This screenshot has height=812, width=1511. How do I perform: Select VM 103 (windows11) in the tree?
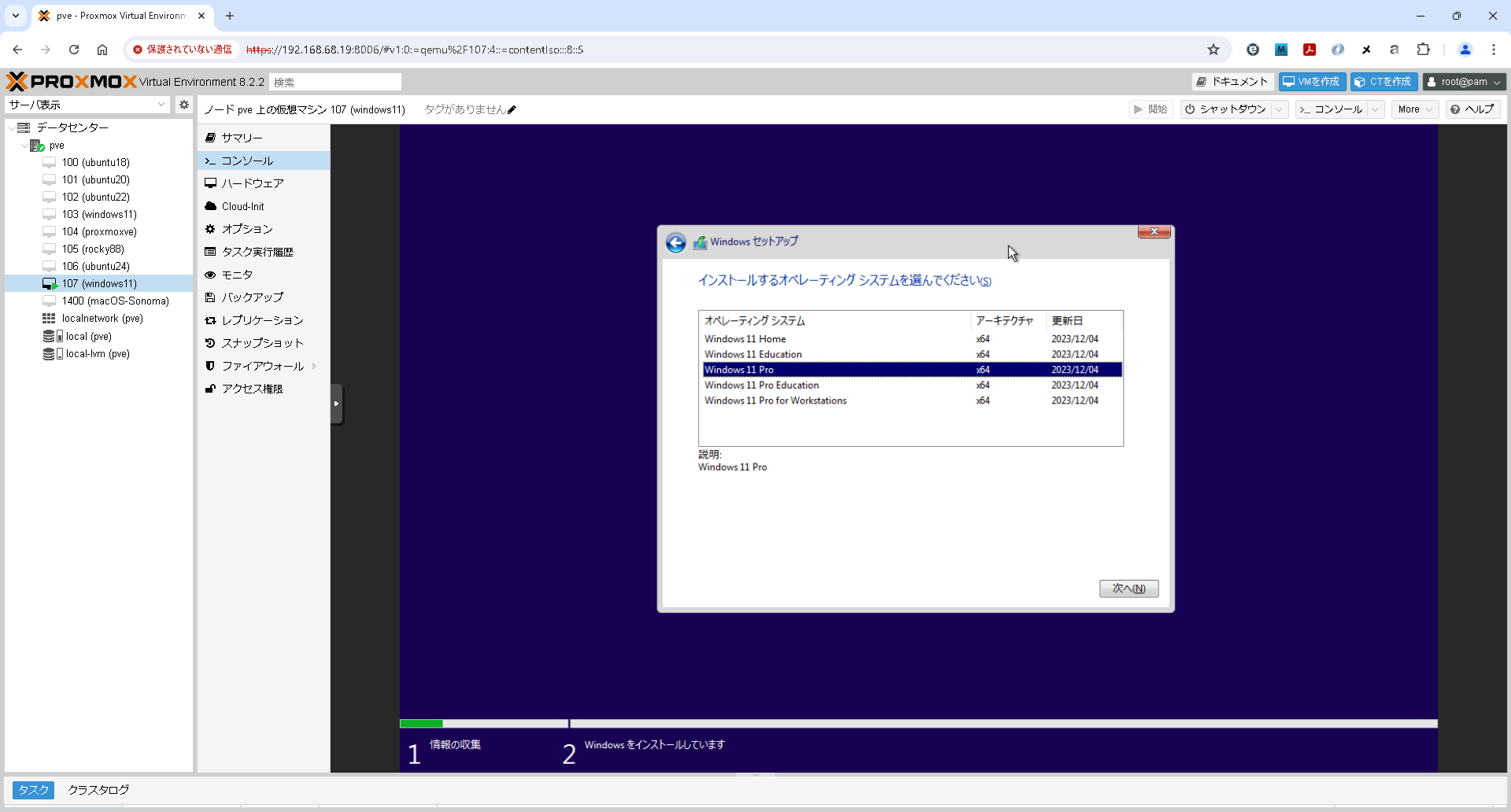[x=99, y=214]
